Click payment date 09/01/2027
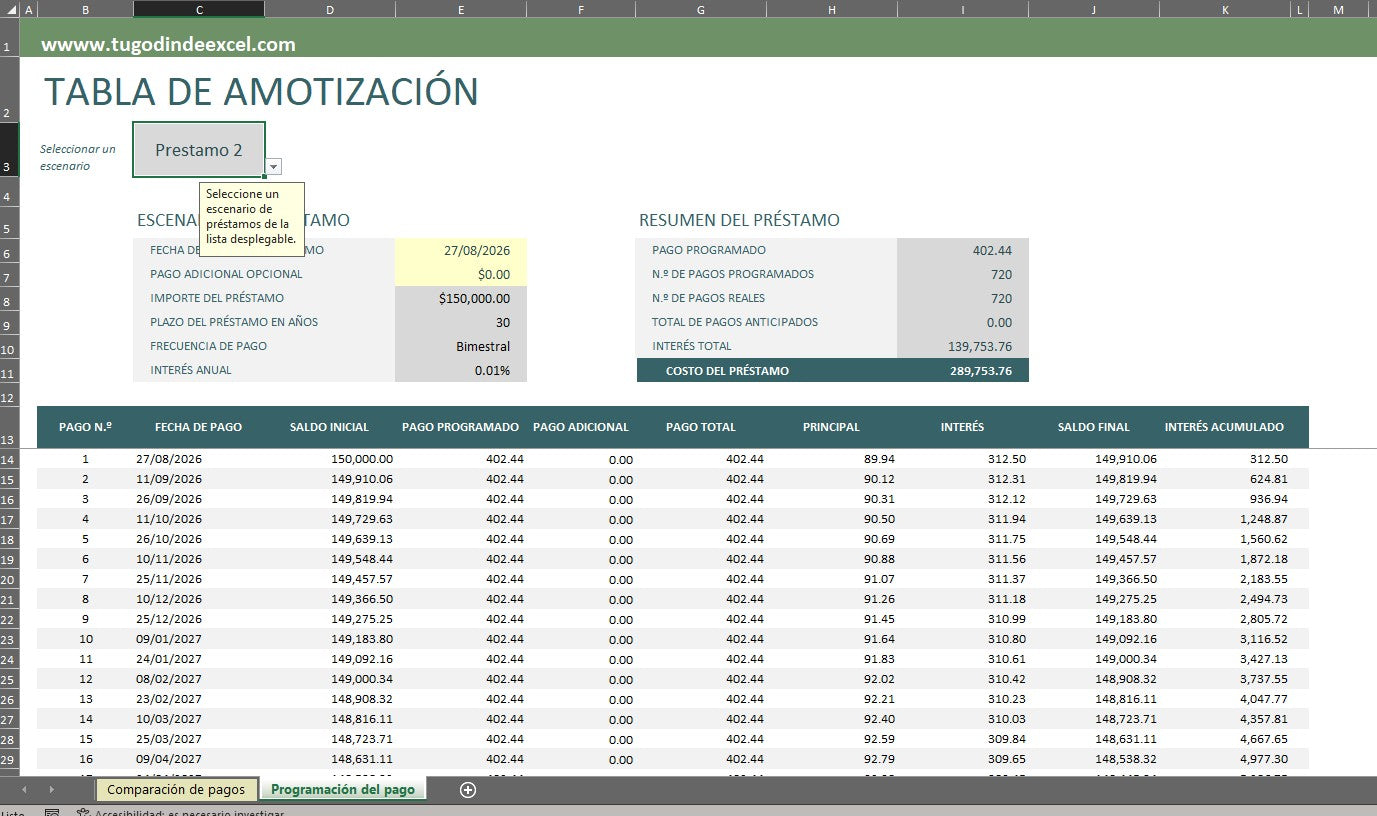The image size is (1377, 816). (169, 639)
